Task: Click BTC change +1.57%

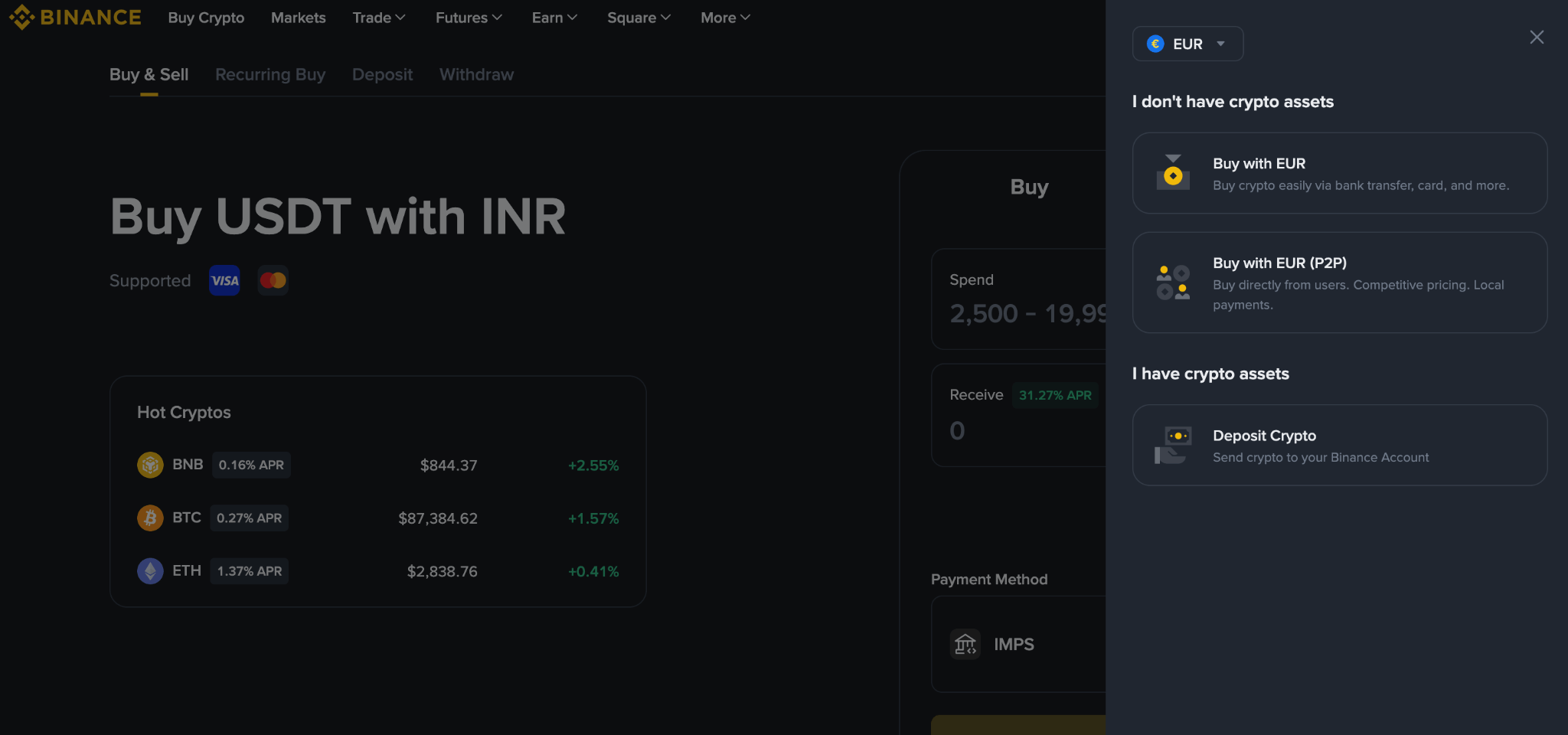Action: pyautogui.click(x=593, y=518)
